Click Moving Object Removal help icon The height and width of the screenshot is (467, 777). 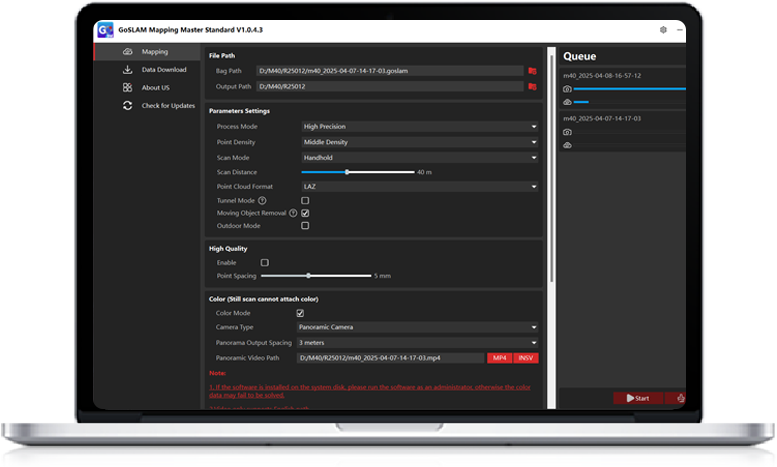pyautogui.click(x=293, y=213)
